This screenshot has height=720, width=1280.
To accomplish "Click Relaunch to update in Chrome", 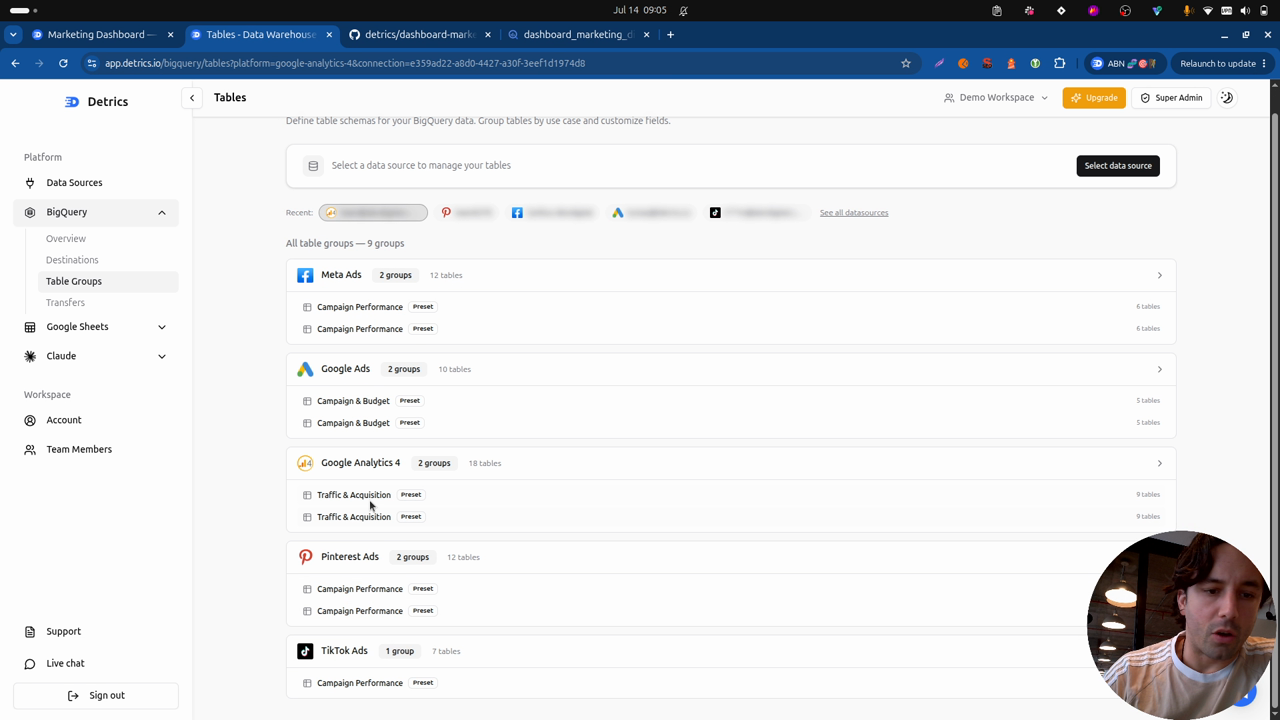I will click(1217, 63).
